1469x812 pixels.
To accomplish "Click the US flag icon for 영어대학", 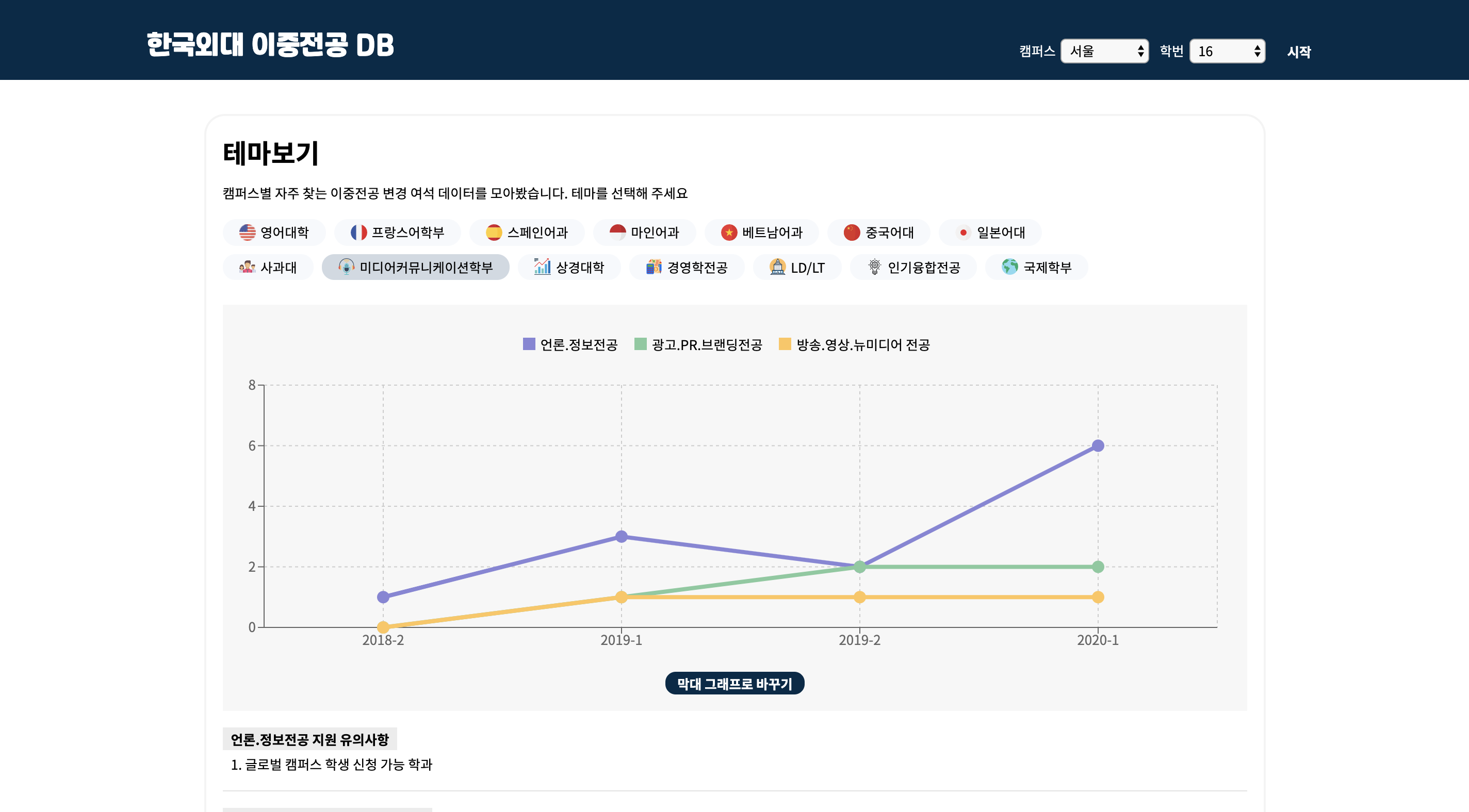I will pyautogui.click(x=247, y=233).
